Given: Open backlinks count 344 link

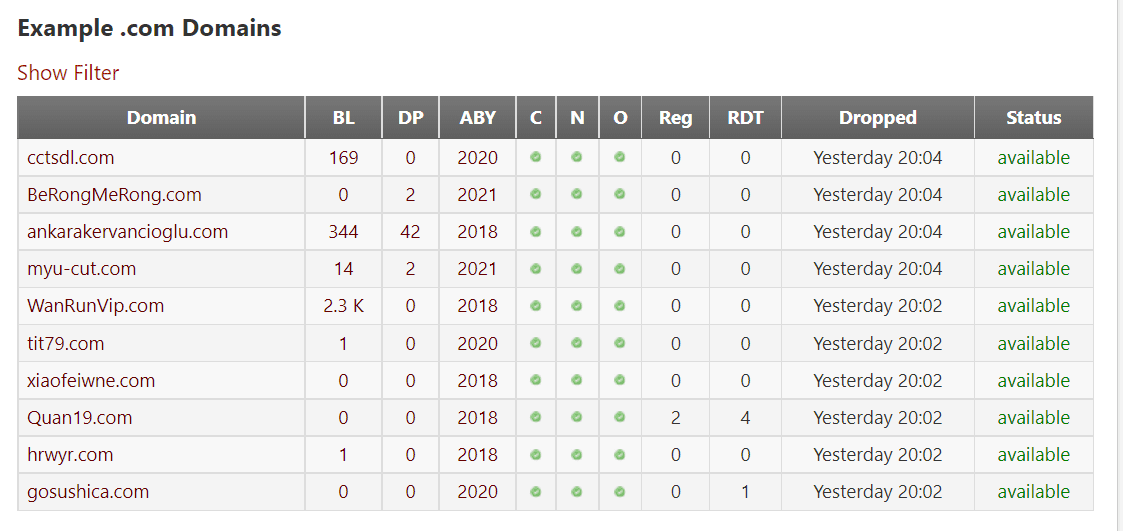Looking at the screenshot, I should pos(343,232).
